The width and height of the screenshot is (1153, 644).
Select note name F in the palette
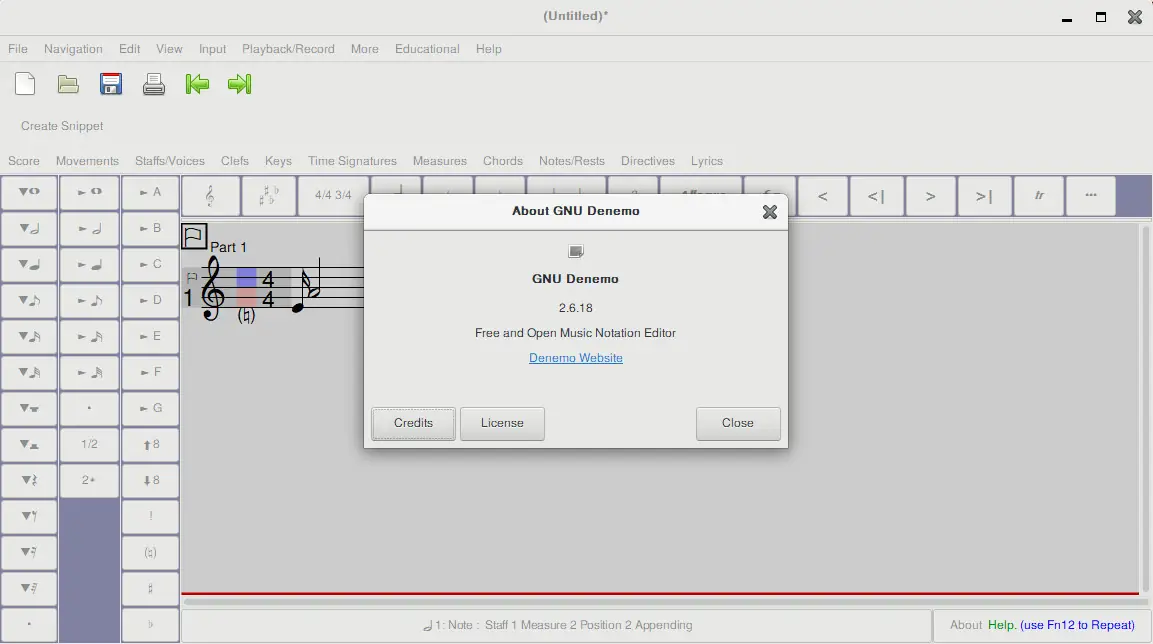[x=150, y=372]
